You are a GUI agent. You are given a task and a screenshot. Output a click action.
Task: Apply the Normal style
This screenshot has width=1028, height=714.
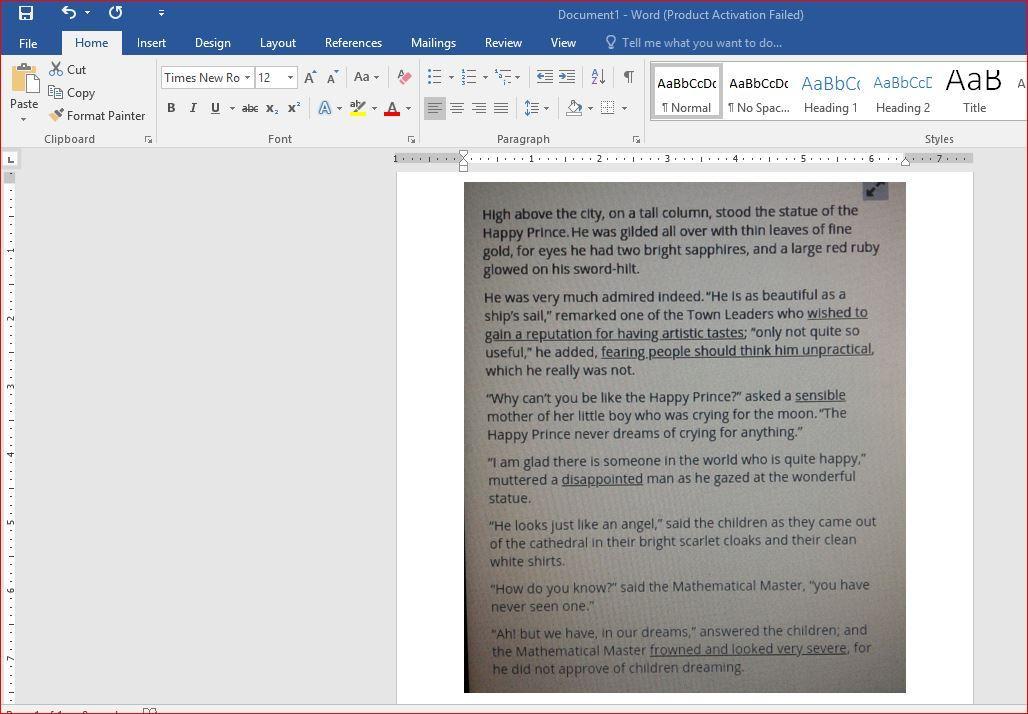(x=686, y=91)
